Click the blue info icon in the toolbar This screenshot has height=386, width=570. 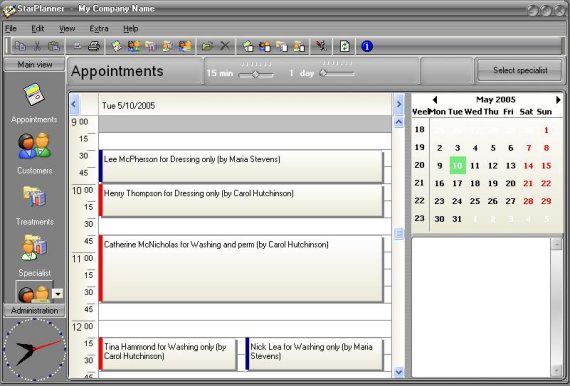point(367,46)
